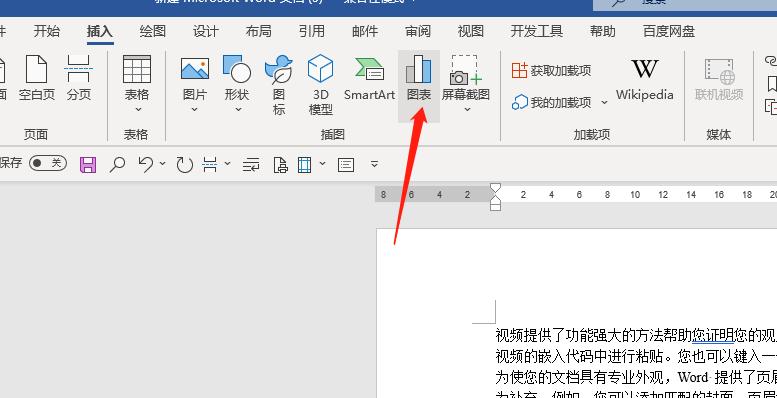777x398 pixels.
Task: Open Wikipedia add-in
Action: pyautogui.click(x=644, y=80)
